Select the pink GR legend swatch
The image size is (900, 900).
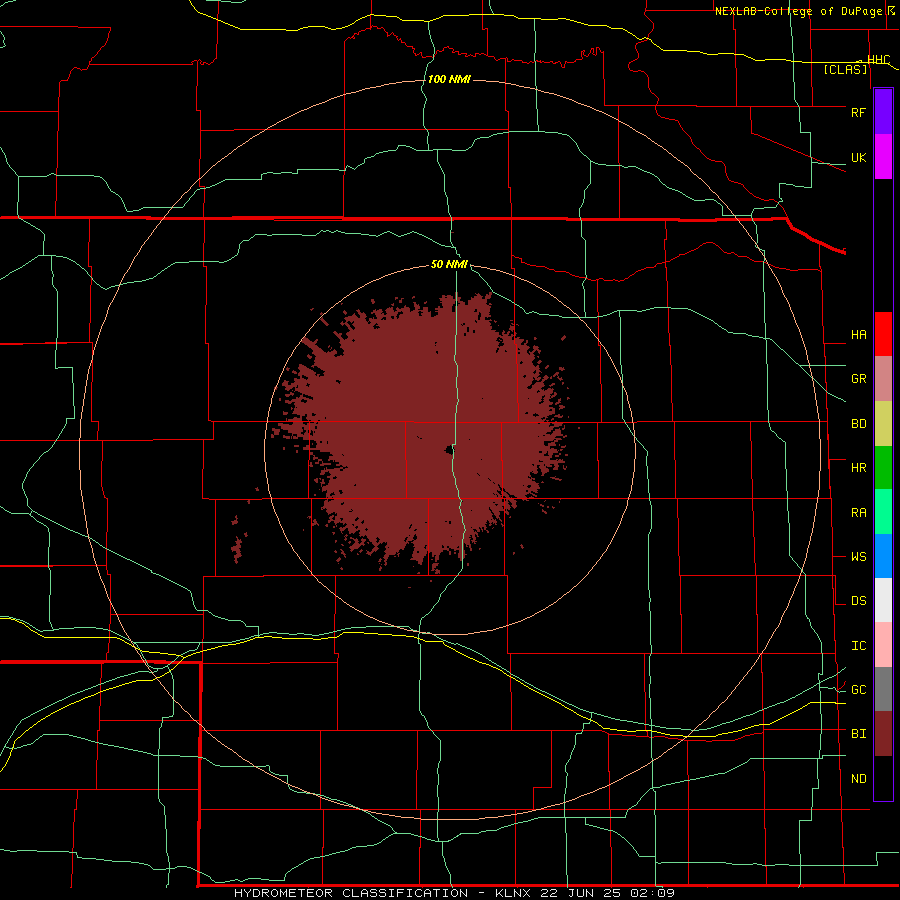[883, 379]
